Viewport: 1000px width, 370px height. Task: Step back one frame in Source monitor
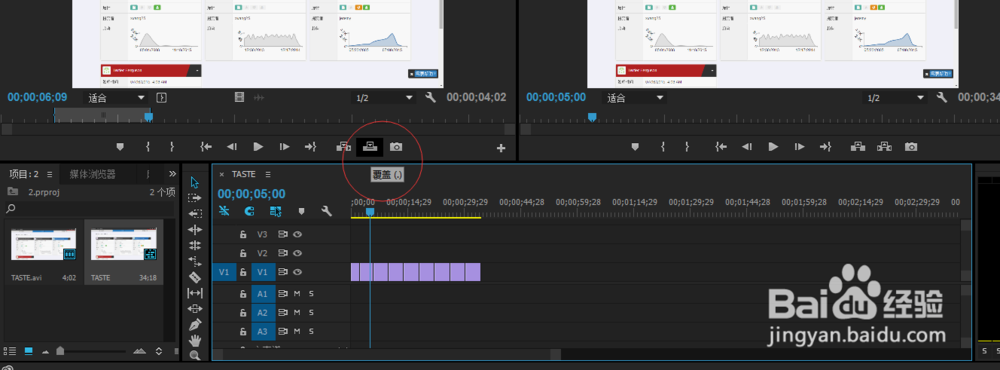coord(232,147)
